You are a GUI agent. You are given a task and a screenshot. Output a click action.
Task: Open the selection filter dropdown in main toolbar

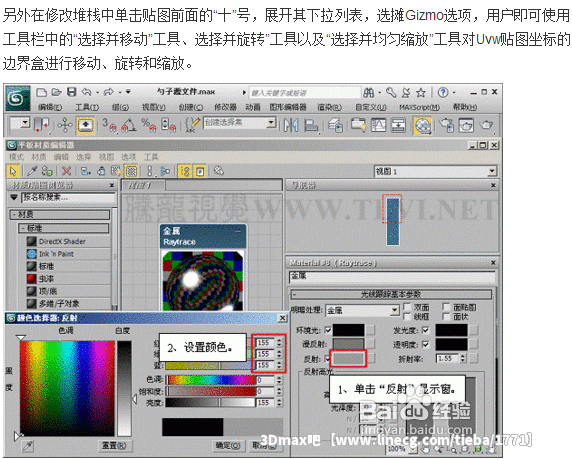(25, 123)
